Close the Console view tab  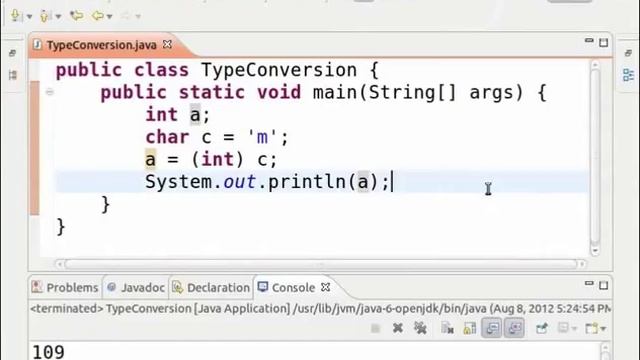[x=325, y=287]
